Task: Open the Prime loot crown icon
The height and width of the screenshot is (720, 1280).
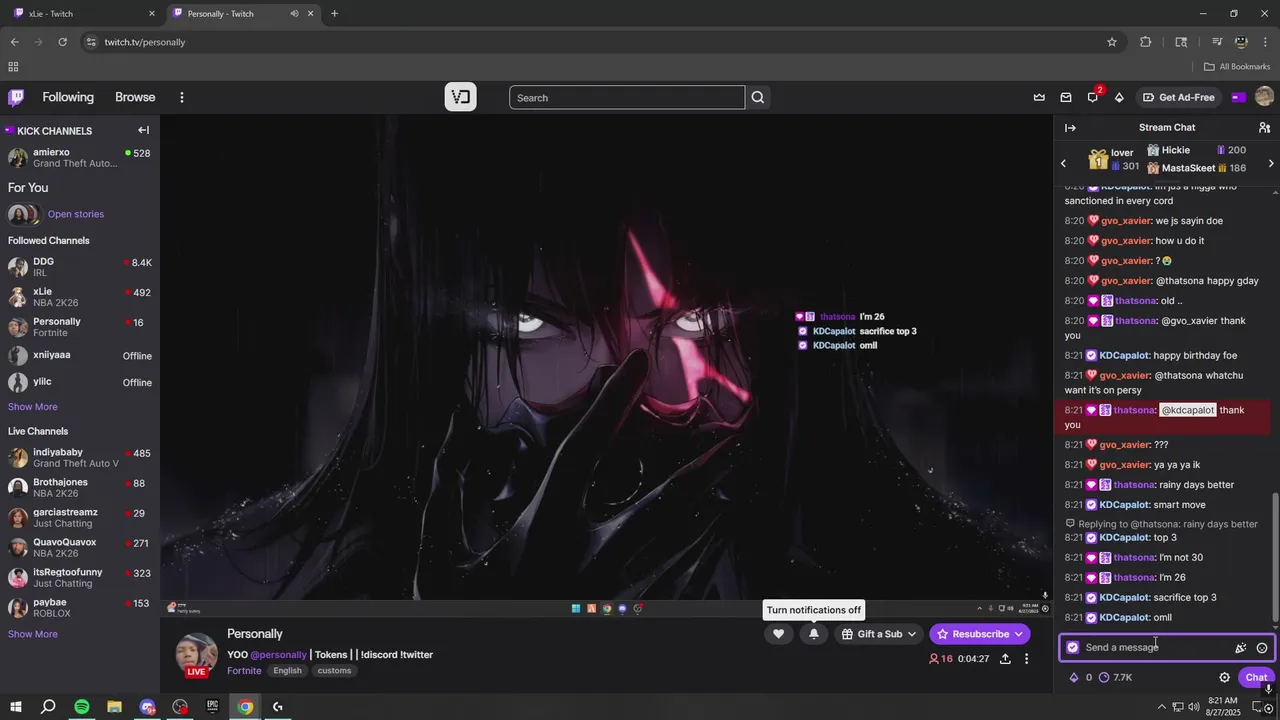Action: pyautogui.click(x=1039, y=97)
